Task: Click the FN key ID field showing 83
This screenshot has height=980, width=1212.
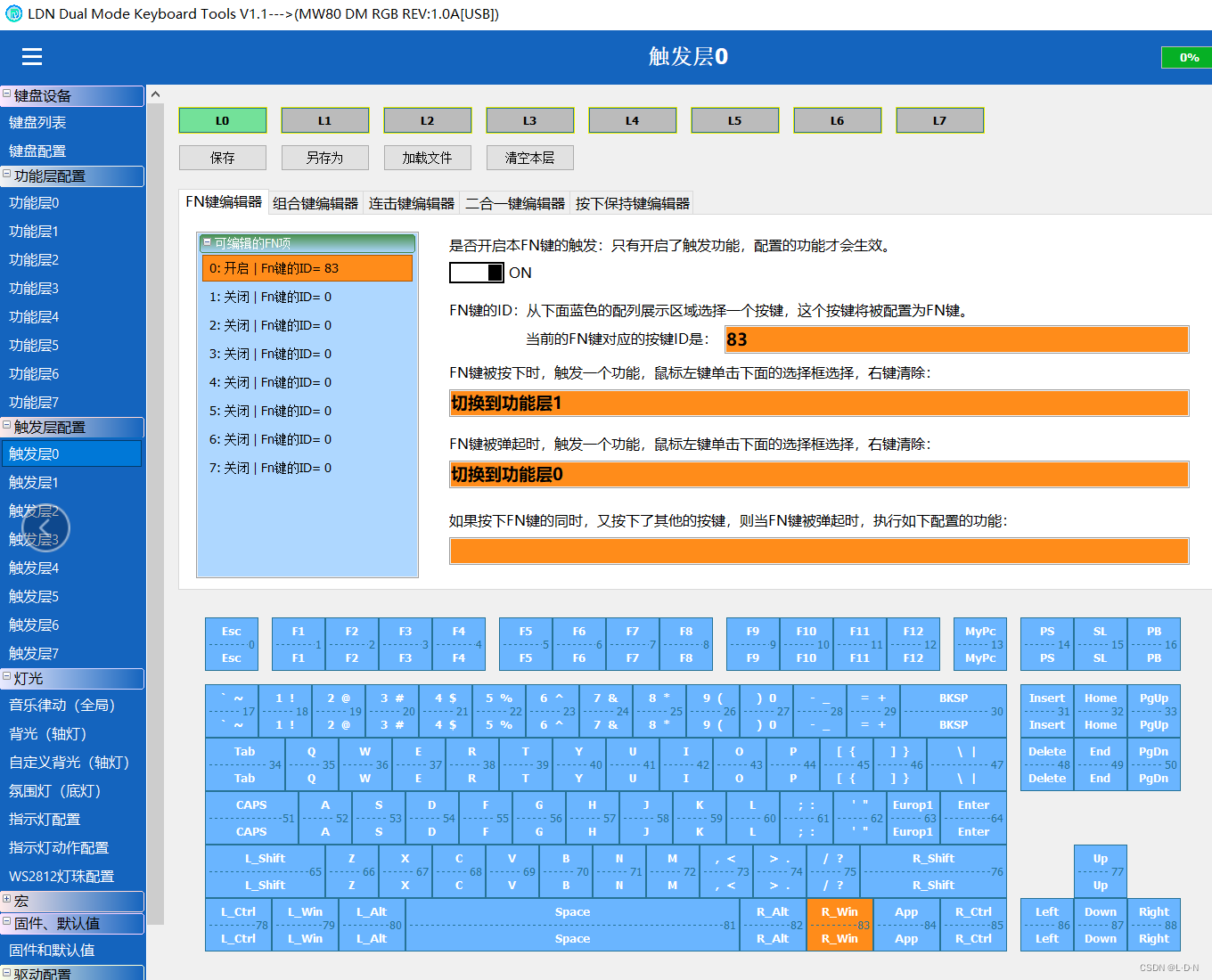Action: click(x=956, y=339)
